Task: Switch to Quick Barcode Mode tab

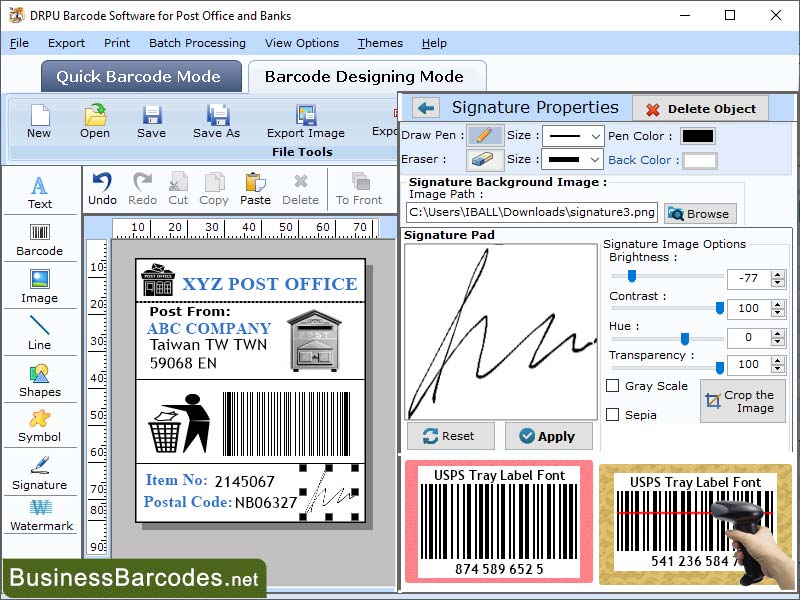Action: (140, 76)
